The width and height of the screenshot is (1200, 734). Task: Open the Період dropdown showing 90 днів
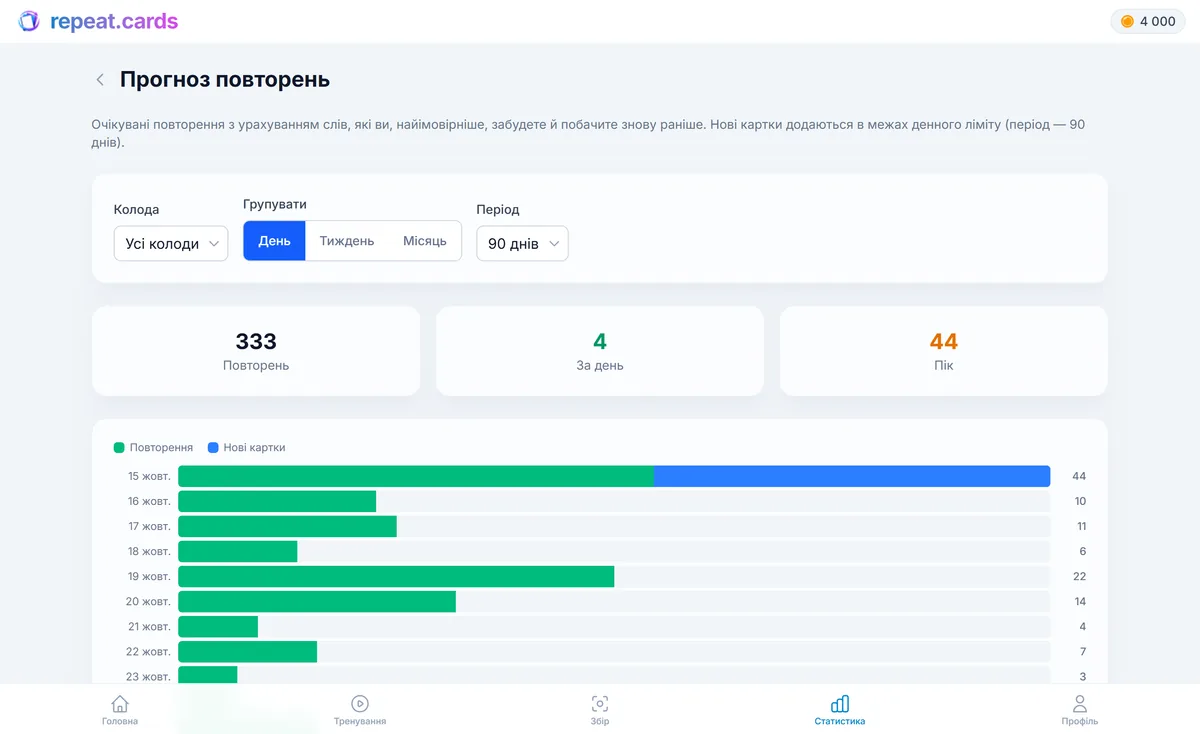[x=522, y=243]
